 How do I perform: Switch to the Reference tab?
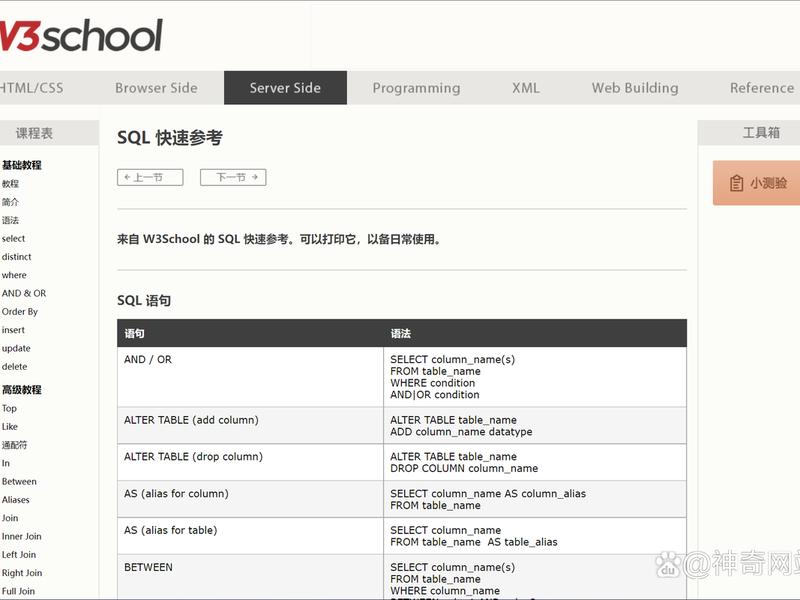[x=762, y=88]
